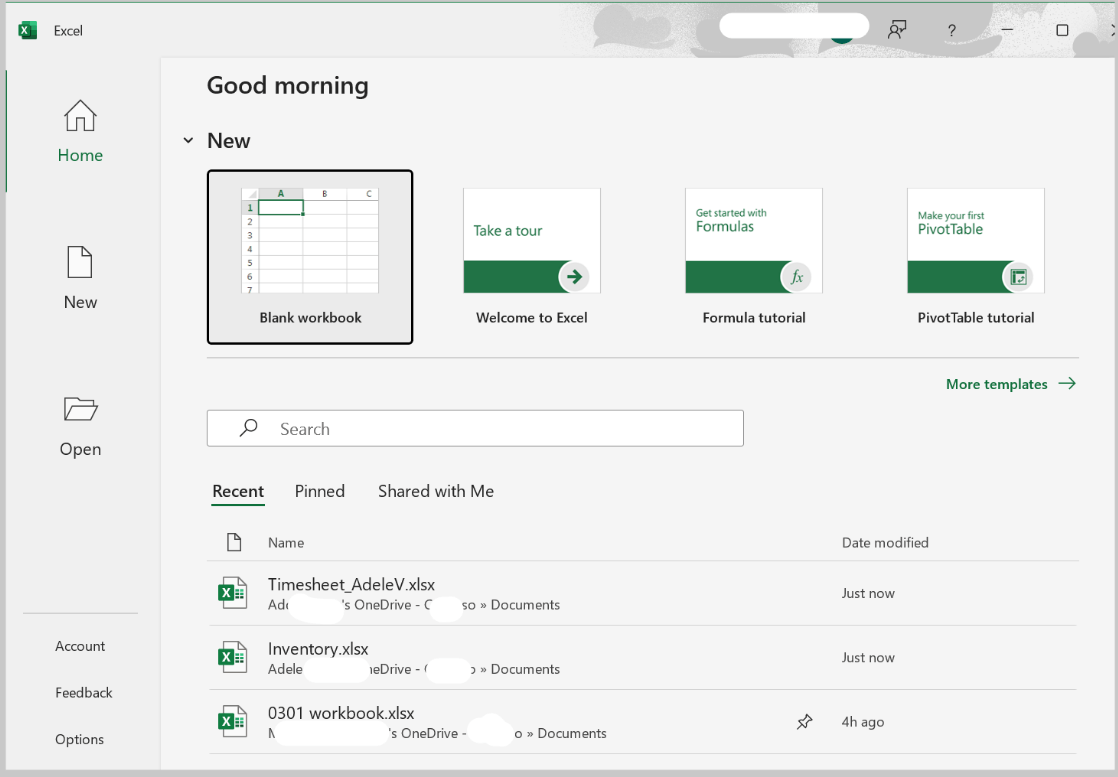Screen dimensions: 1118x777
Task: Open the Welcome to Excel tour template
Action: click(532, 257)
